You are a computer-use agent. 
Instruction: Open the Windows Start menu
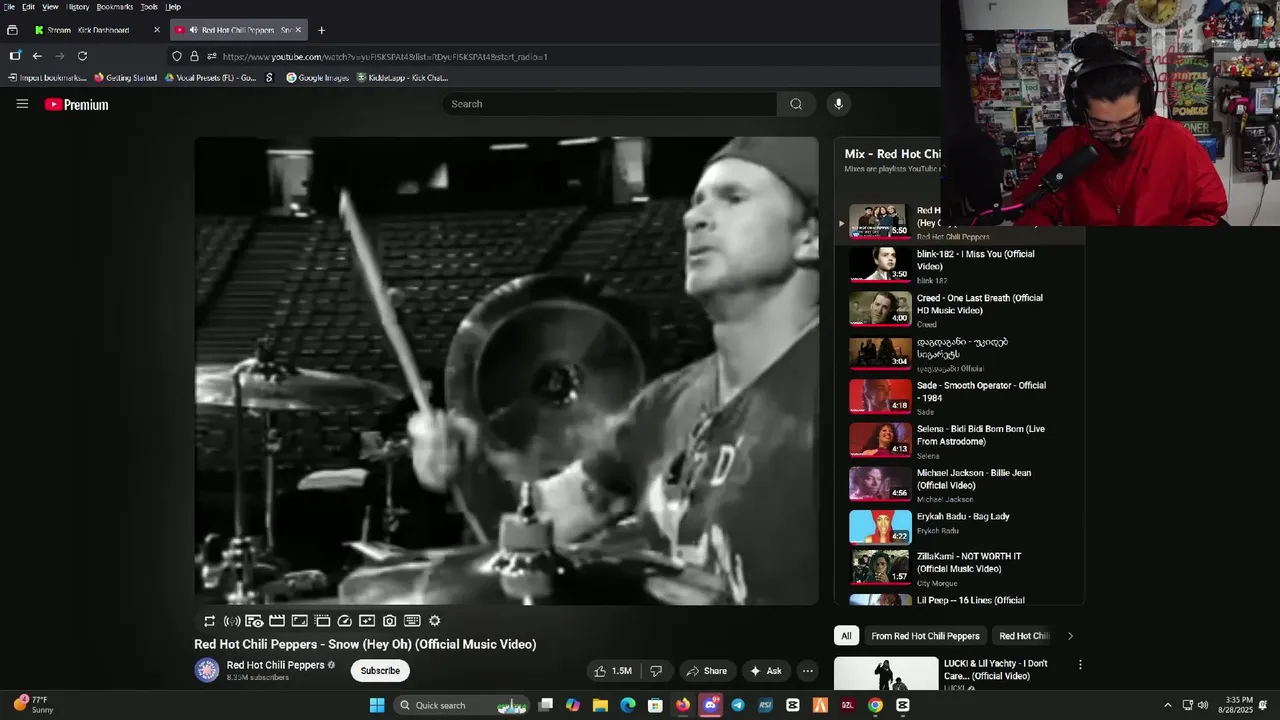click(377, 705)
